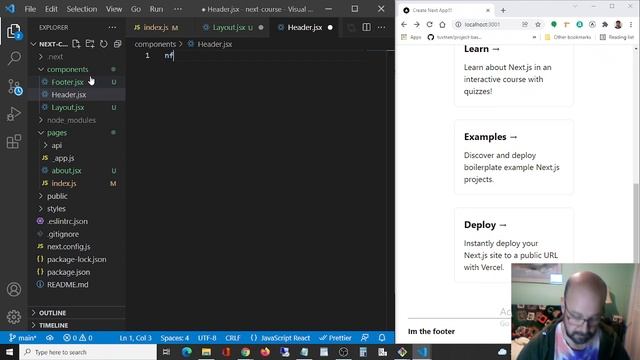Open README.md file
This screenshot has width=640, height=360.
click(67, 284)
